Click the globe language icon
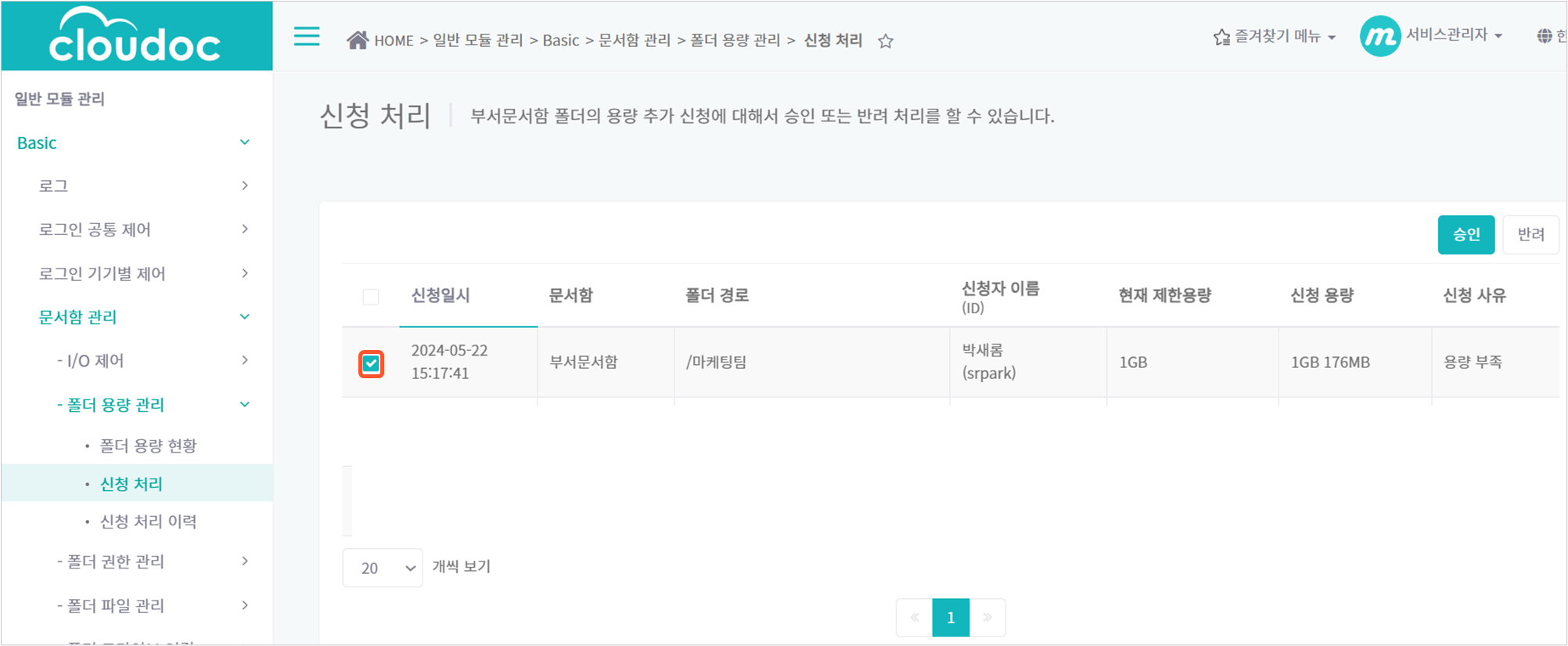 point(1544,36)
